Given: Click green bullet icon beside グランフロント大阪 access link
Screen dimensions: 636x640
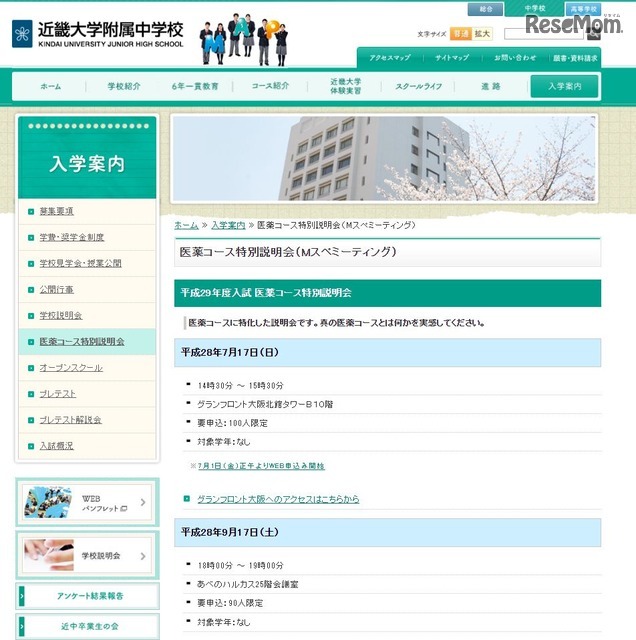Looking at the screenshot, I should 187,499.
